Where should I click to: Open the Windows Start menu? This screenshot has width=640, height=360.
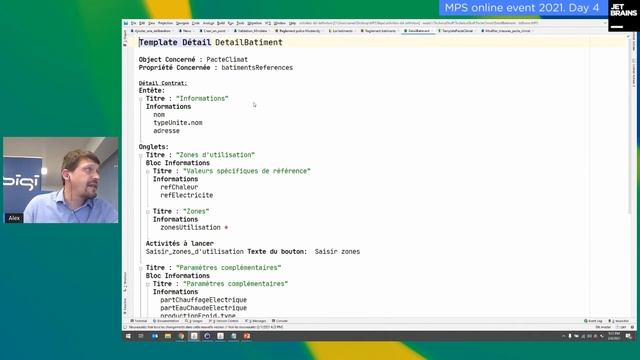pos(128,336)
